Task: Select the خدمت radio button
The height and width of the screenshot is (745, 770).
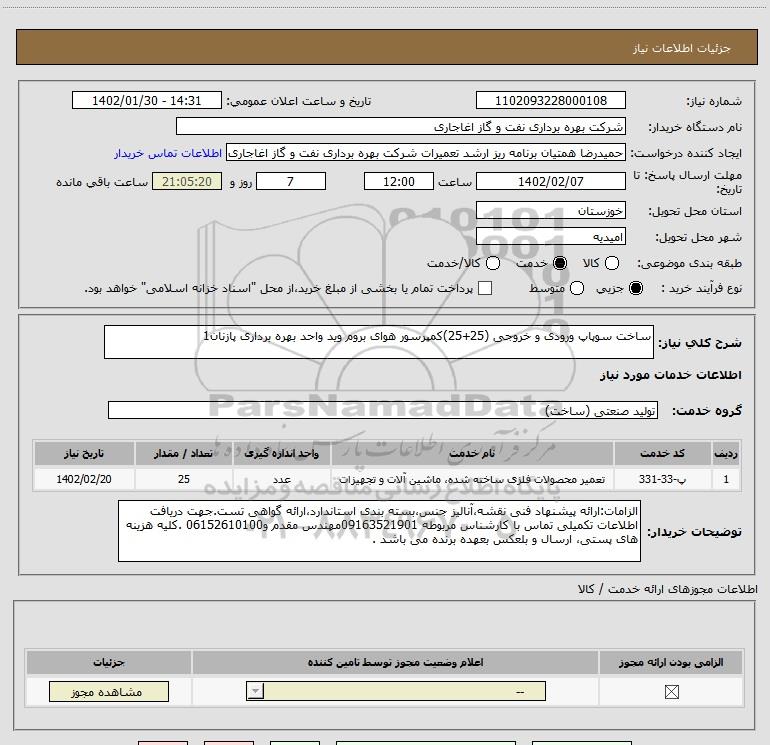Action: (560, 263)
